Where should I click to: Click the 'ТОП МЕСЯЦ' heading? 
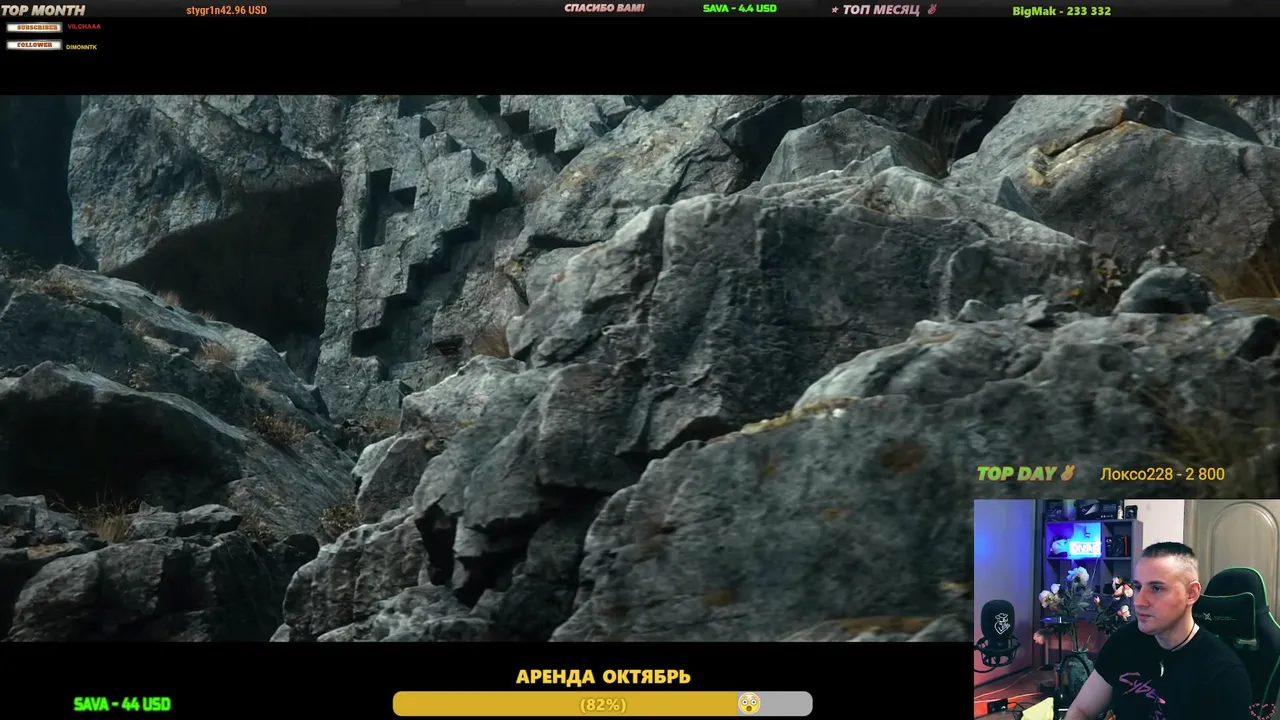(881, 10)
